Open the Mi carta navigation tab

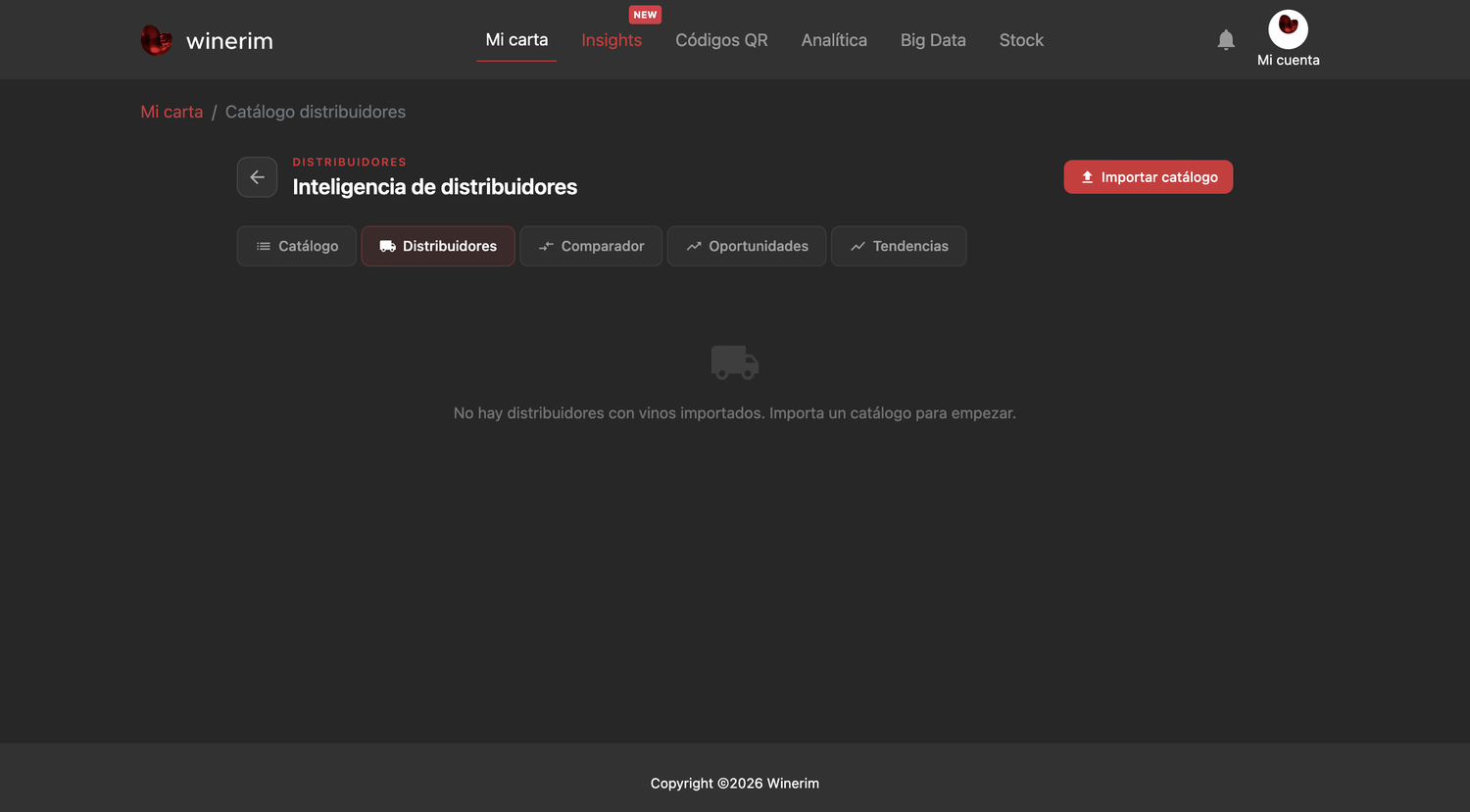point(516,40)
